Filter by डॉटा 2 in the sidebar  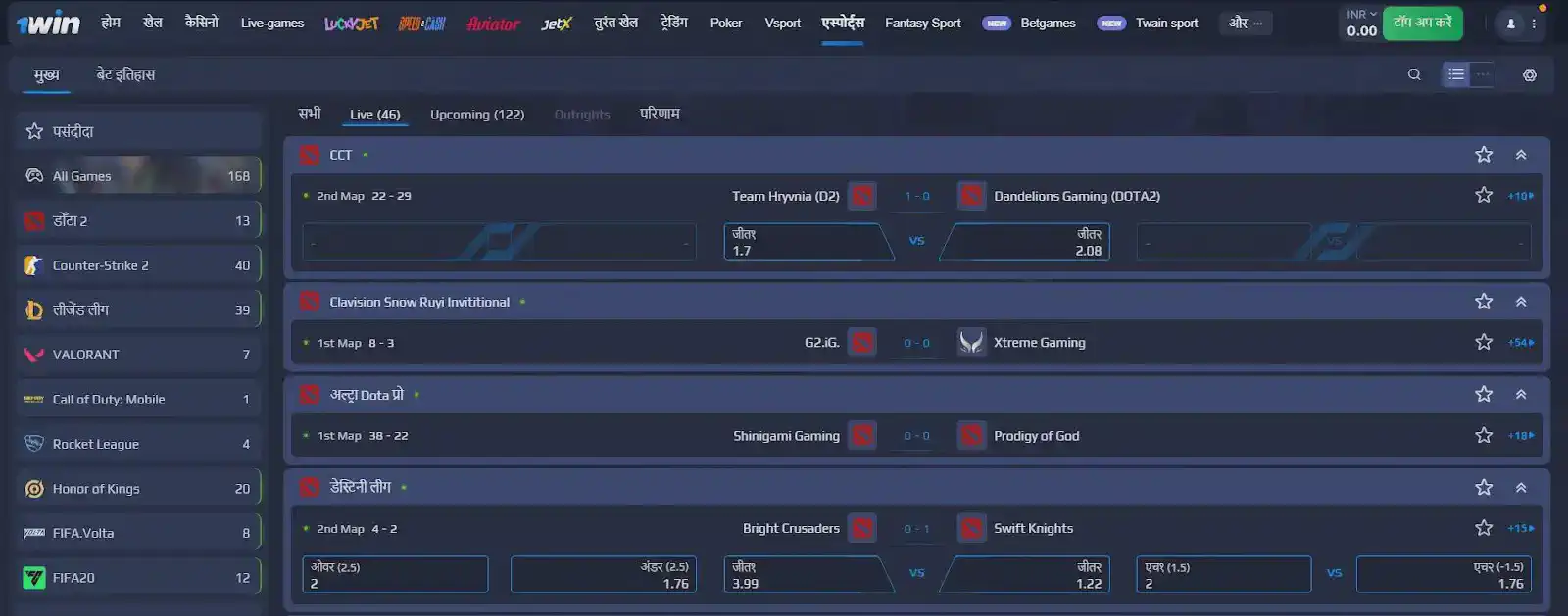[x=139, y=221]
